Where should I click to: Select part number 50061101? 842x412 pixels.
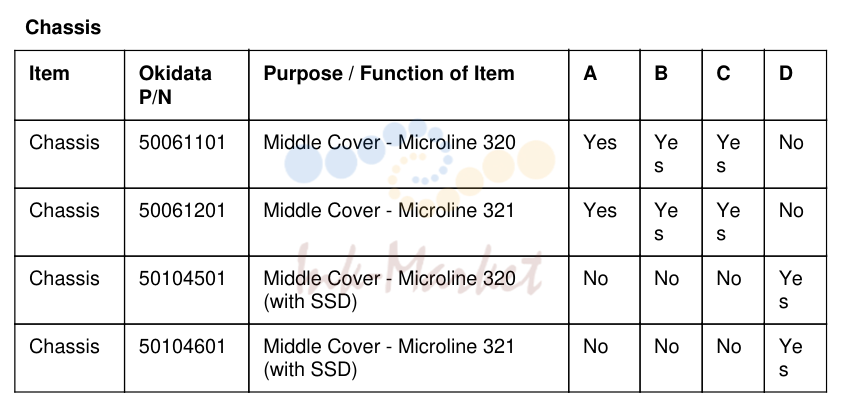pos(182,142)
